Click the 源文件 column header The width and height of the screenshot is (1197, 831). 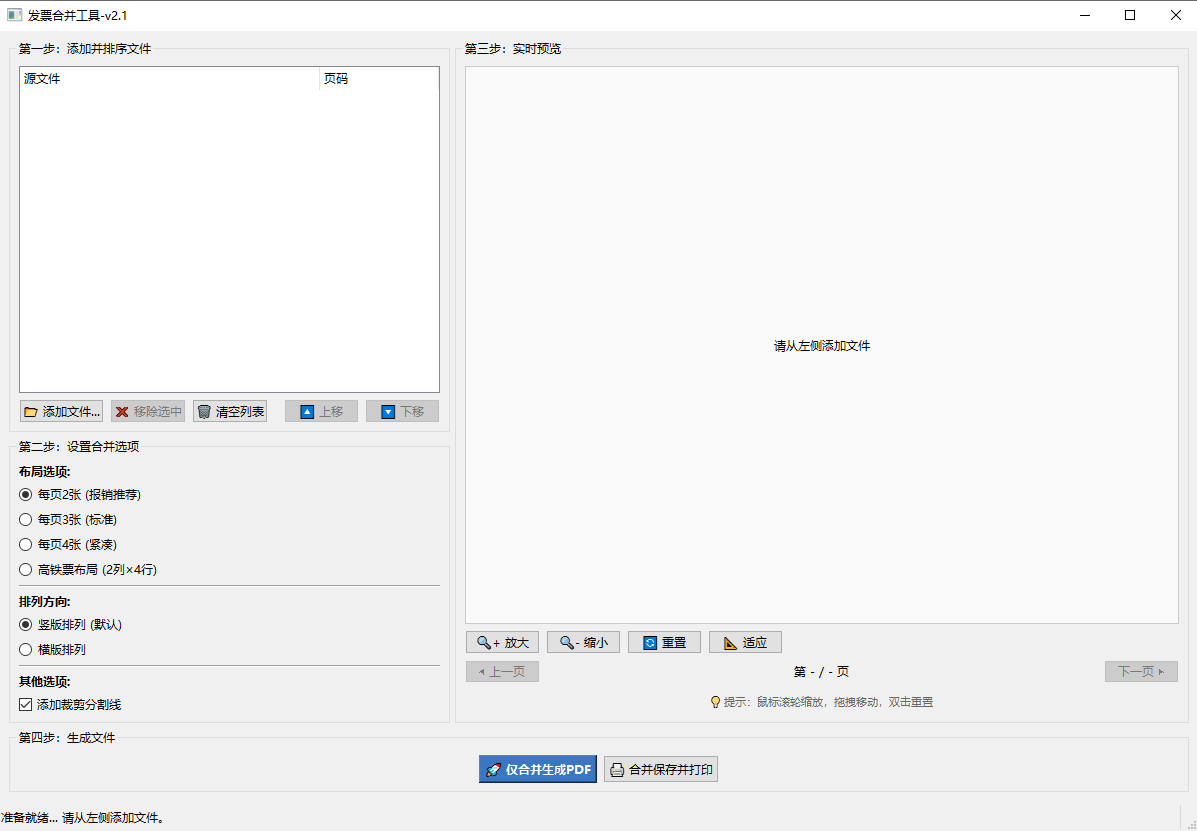(169, 79)
